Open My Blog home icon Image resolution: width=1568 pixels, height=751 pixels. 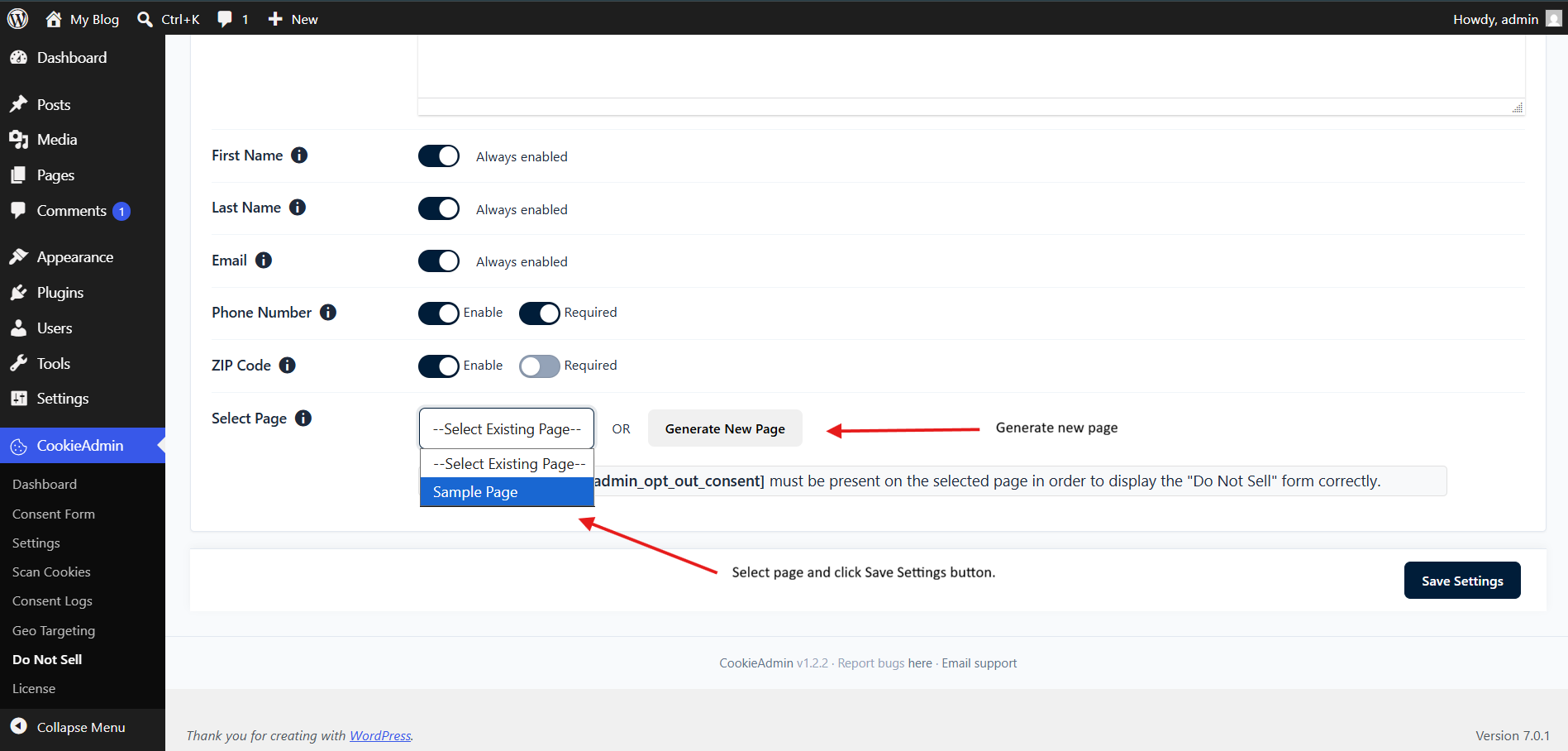click(x=54, y=19)
